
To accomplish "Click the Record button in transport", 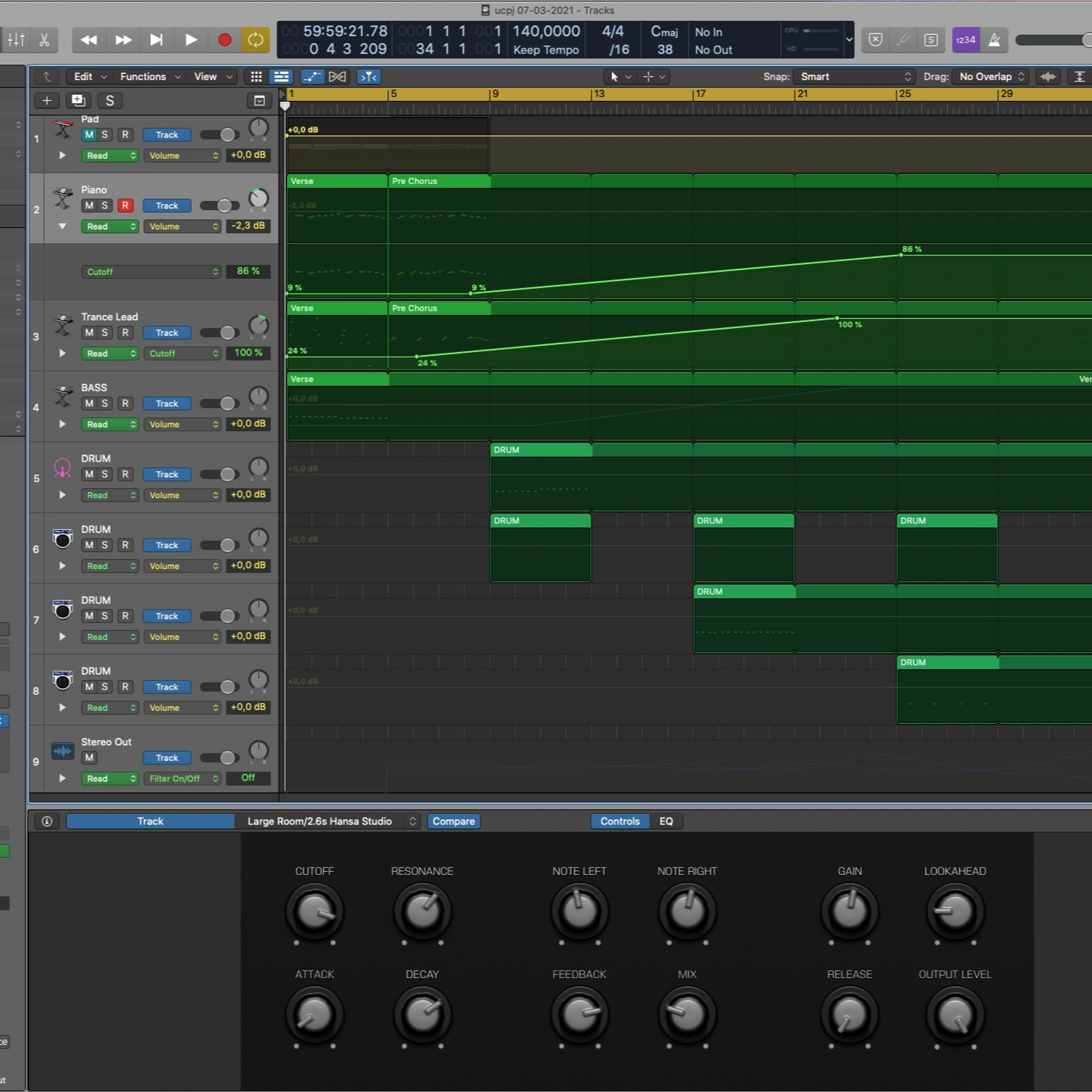I will [224, 40].
